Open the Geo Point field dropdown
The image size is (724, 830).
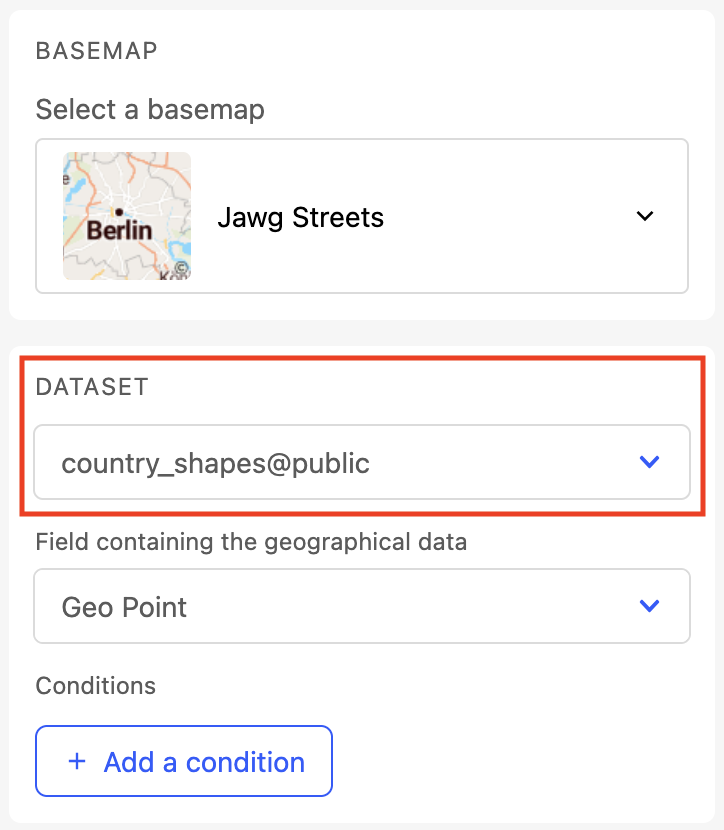tap(361, 606)
